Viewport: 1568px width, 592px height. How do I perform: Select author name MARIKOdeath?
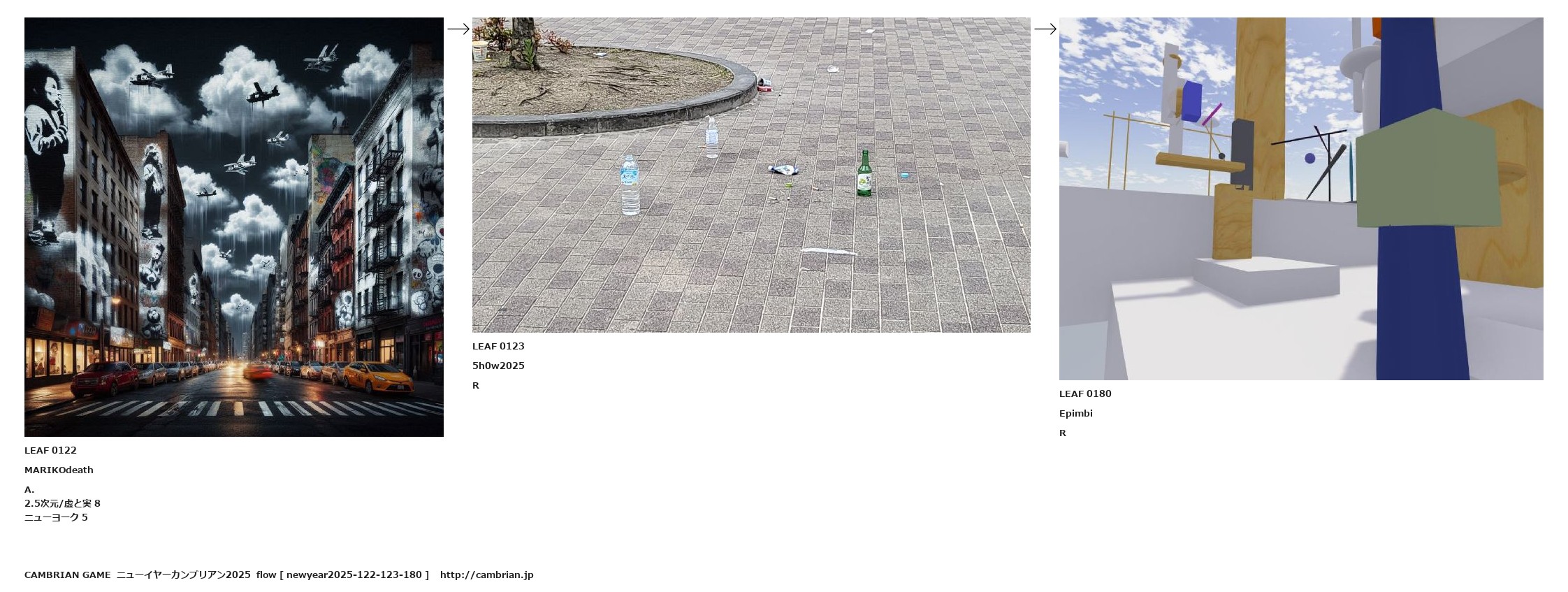pyautogui.click(x=59, y=470)
